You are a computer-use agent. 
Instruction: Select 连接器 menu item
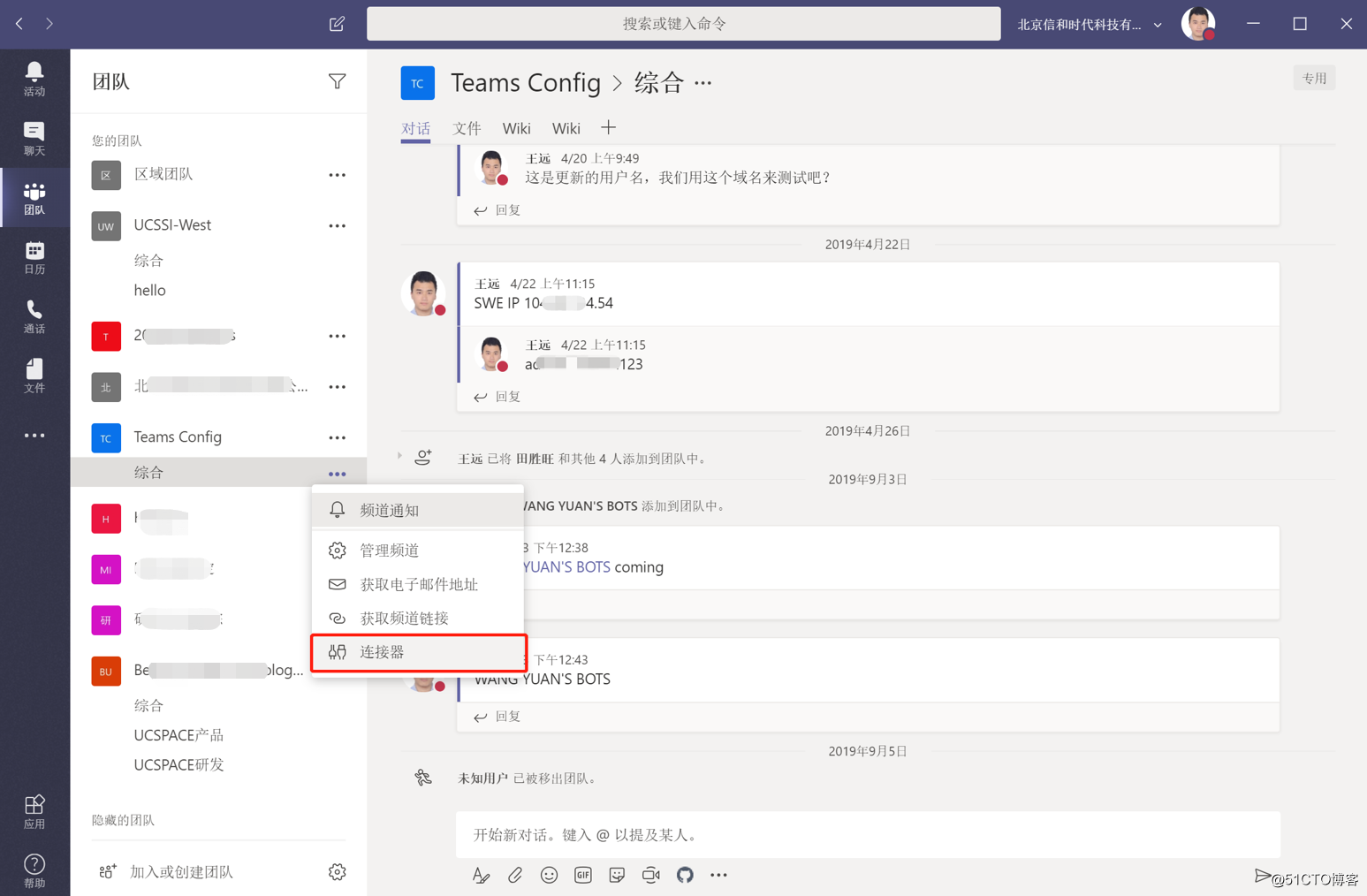418,652
